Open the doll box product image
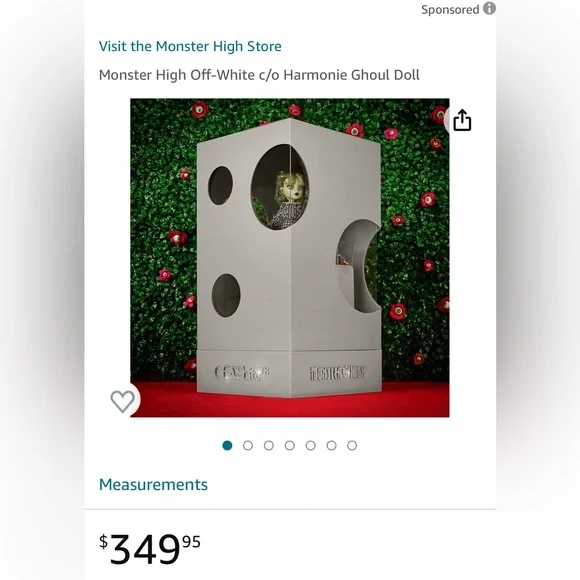 290,257
